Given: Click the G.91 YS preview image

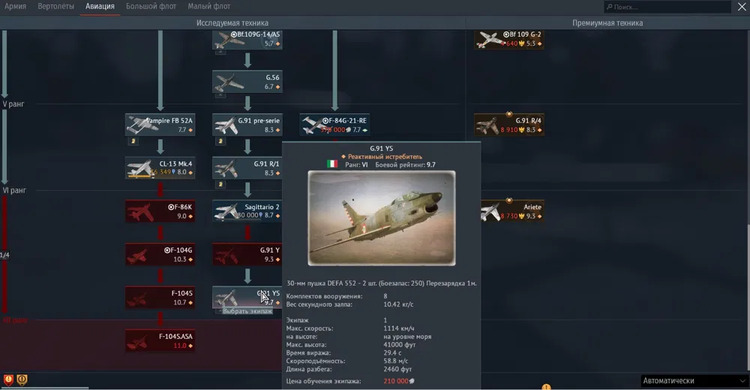Looking at the screenshot, I should 382,218.
